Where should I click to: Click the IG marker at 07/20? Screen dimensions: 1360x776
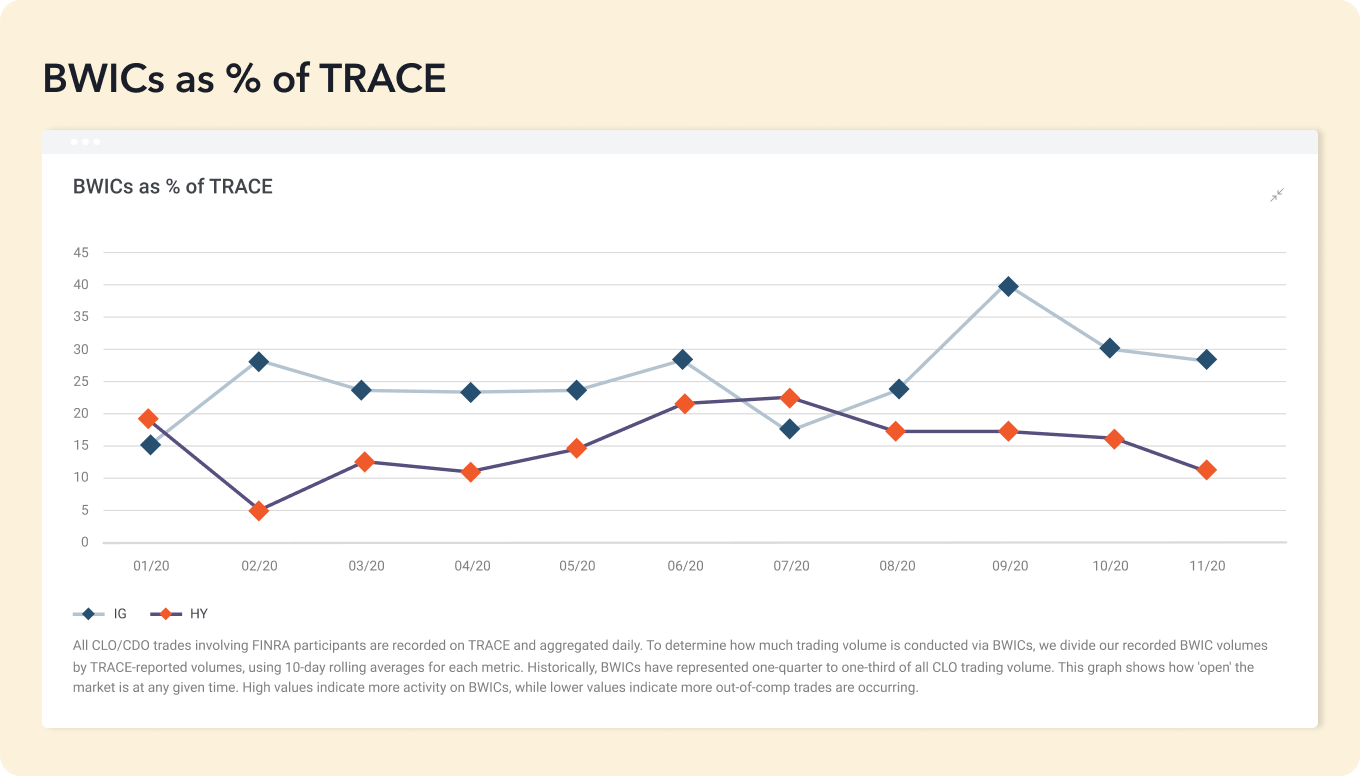click(x=790, y=429)
